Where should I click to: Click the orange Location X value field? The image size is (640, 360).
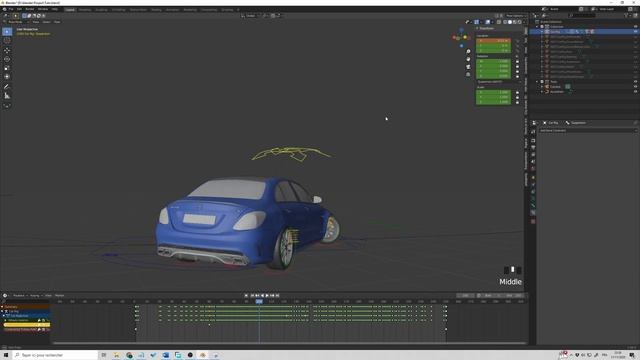point(493,40)
